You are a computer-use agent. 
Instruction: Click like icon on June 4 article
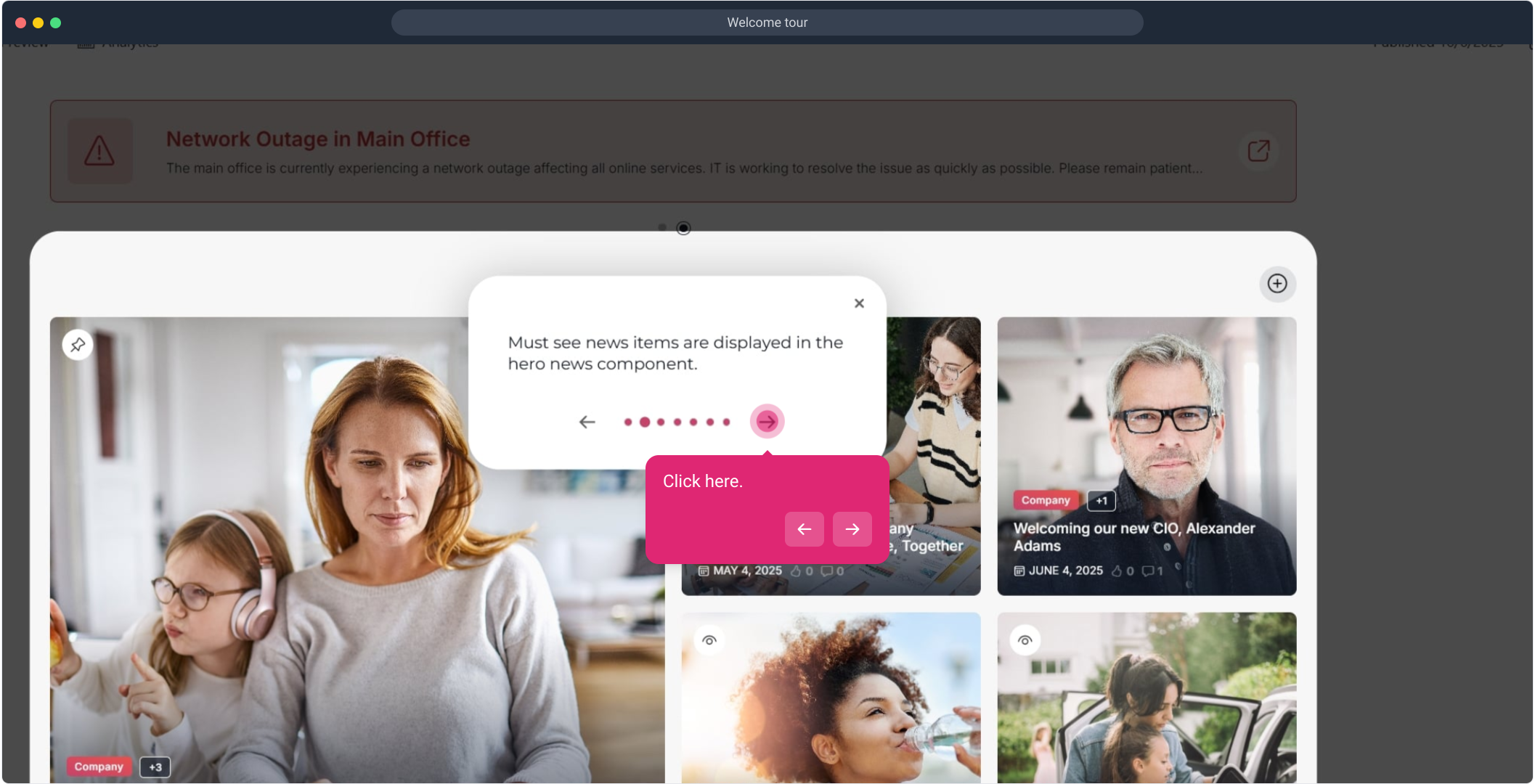click(x=1117, y=571)
